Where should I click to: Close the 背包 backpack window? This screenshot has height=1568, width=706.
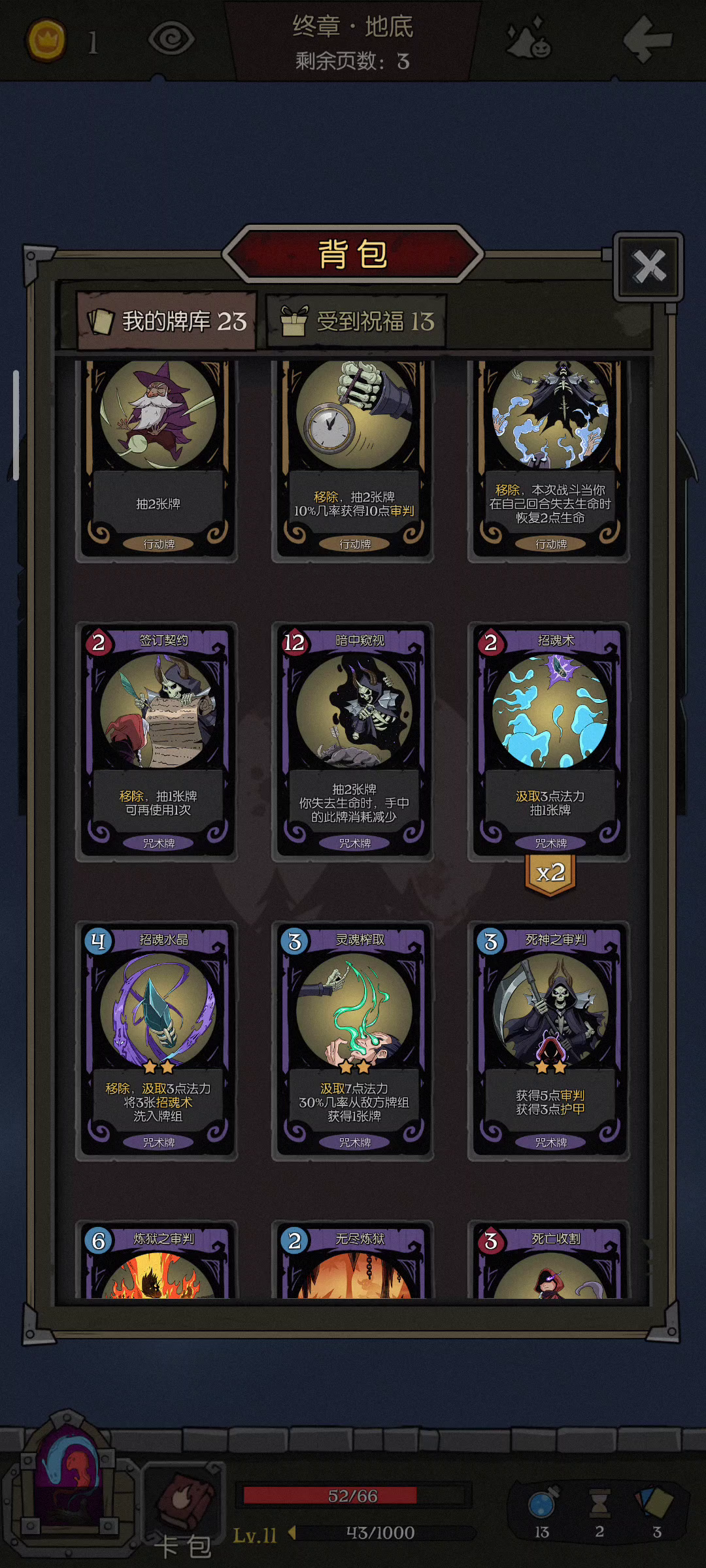648,267
